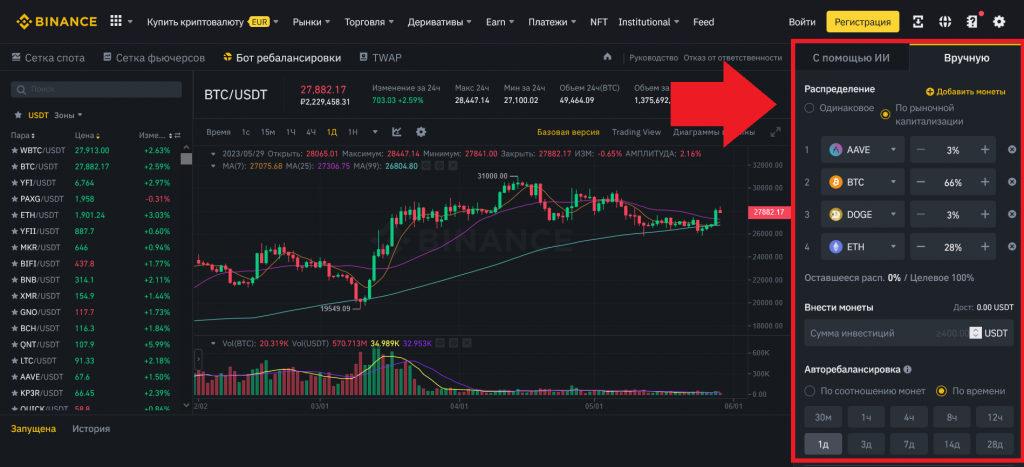Select По соотношению монет radio
This screenshot has height=467, width=1024.
tap(810, 391)
